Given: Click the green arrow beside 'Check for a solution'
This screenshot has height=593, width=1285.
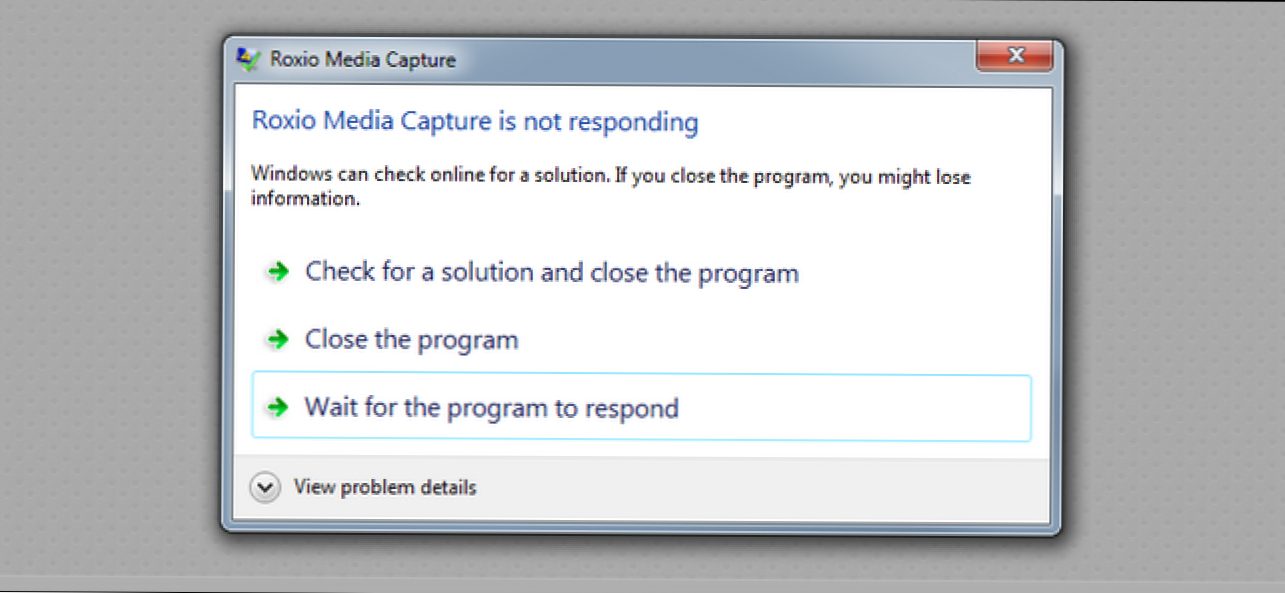Looking at the screenshot, I should click(277, 272).
